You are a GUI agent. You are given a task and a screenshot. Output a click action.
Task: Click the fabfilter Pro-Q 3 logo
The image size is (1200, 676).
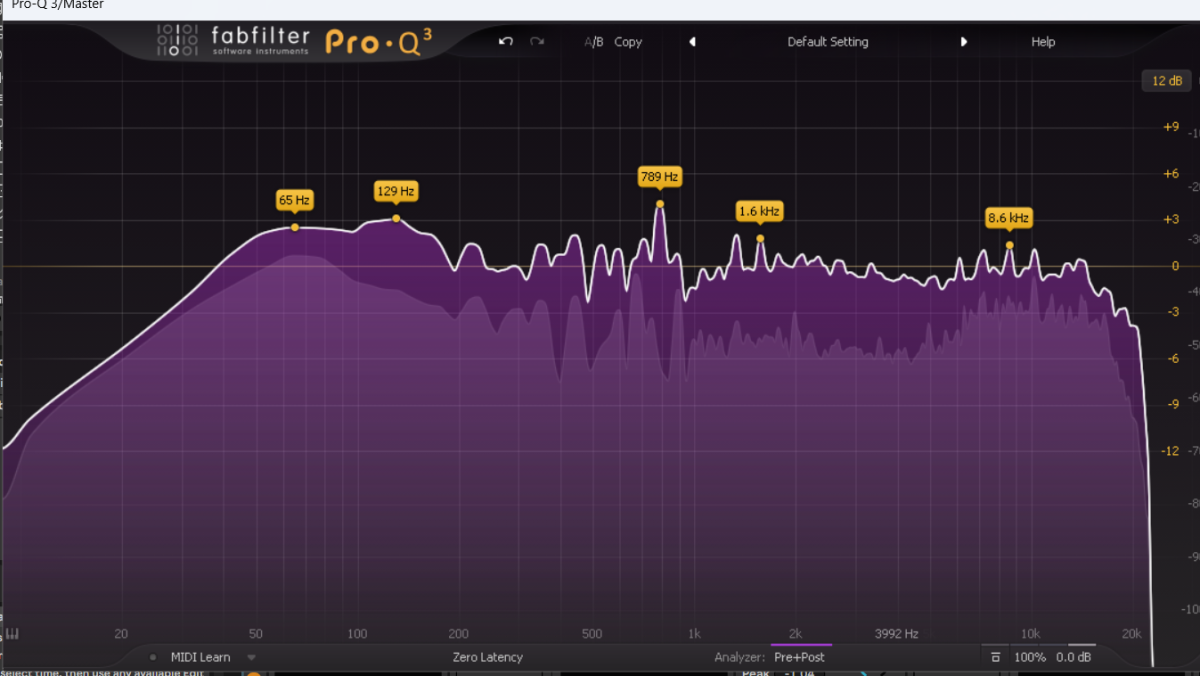[x=295, y=41]
